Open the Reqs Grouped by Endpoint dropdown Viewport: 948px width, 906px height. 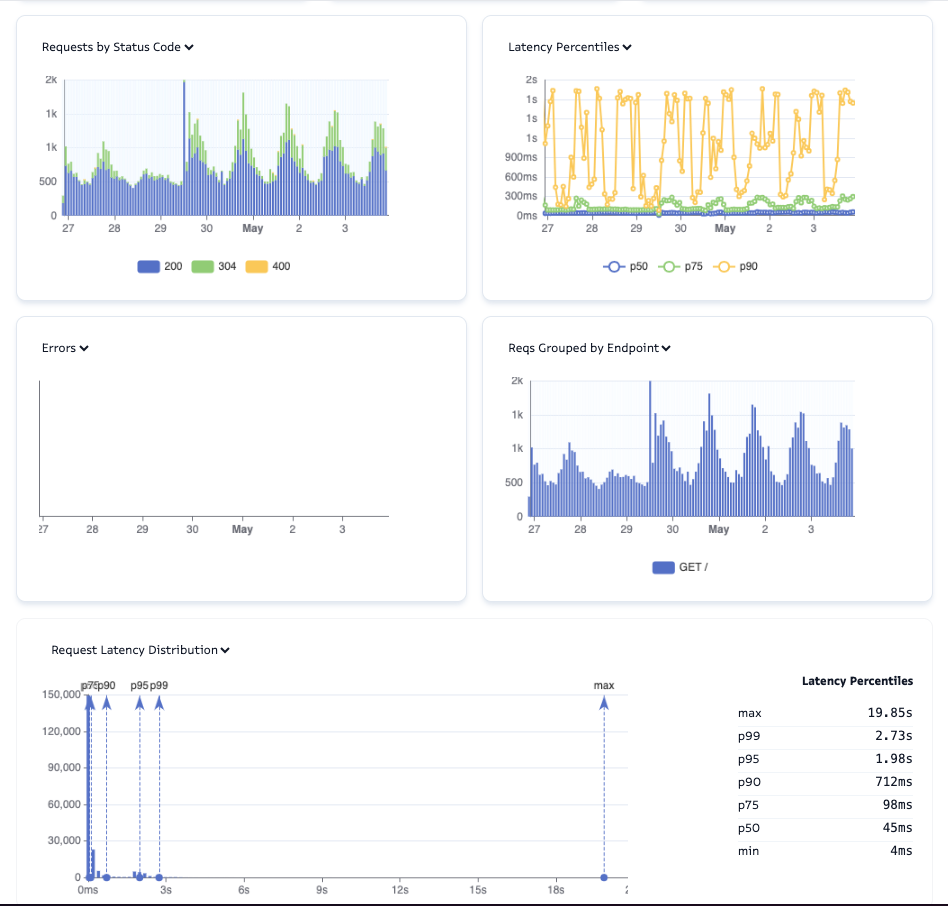[667, 348]
